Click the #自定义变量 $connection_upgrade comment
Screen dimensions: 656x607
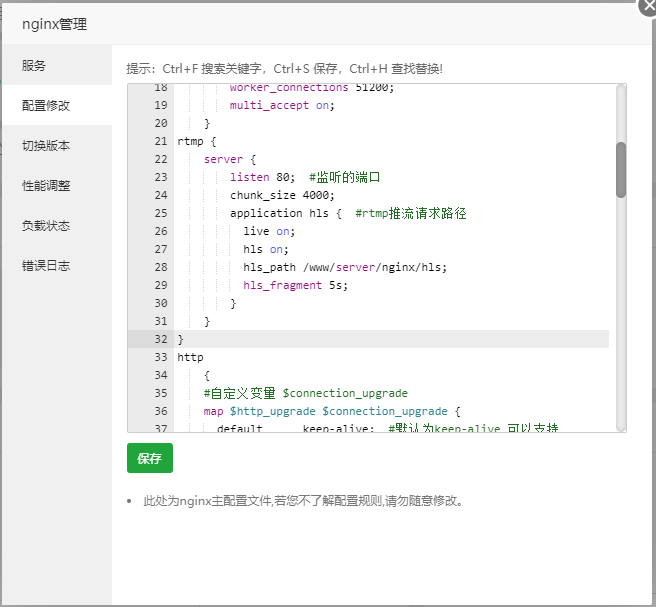[x=305, y=393]
